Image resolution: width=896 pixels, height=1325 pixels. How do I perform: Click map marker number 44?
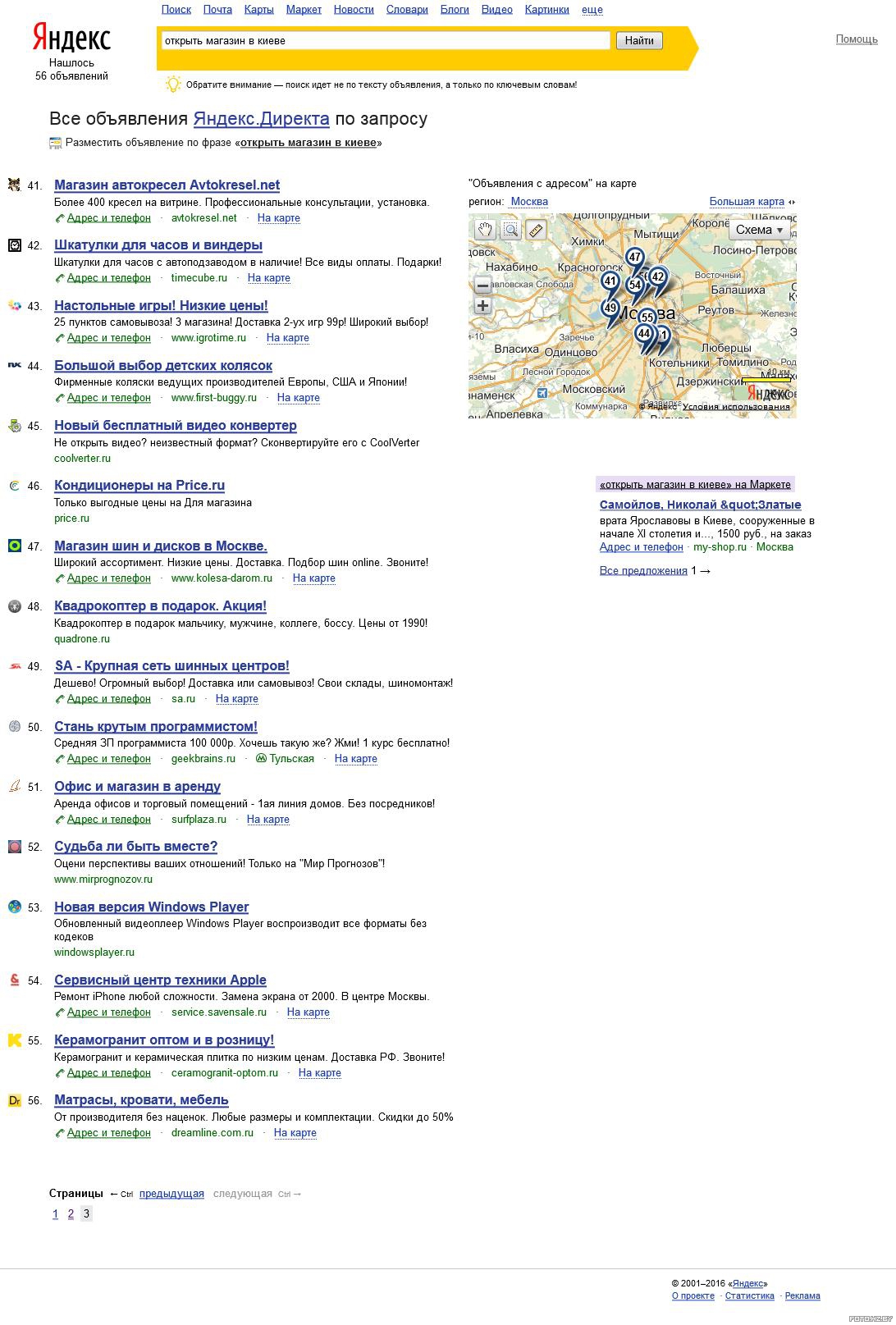643,334
